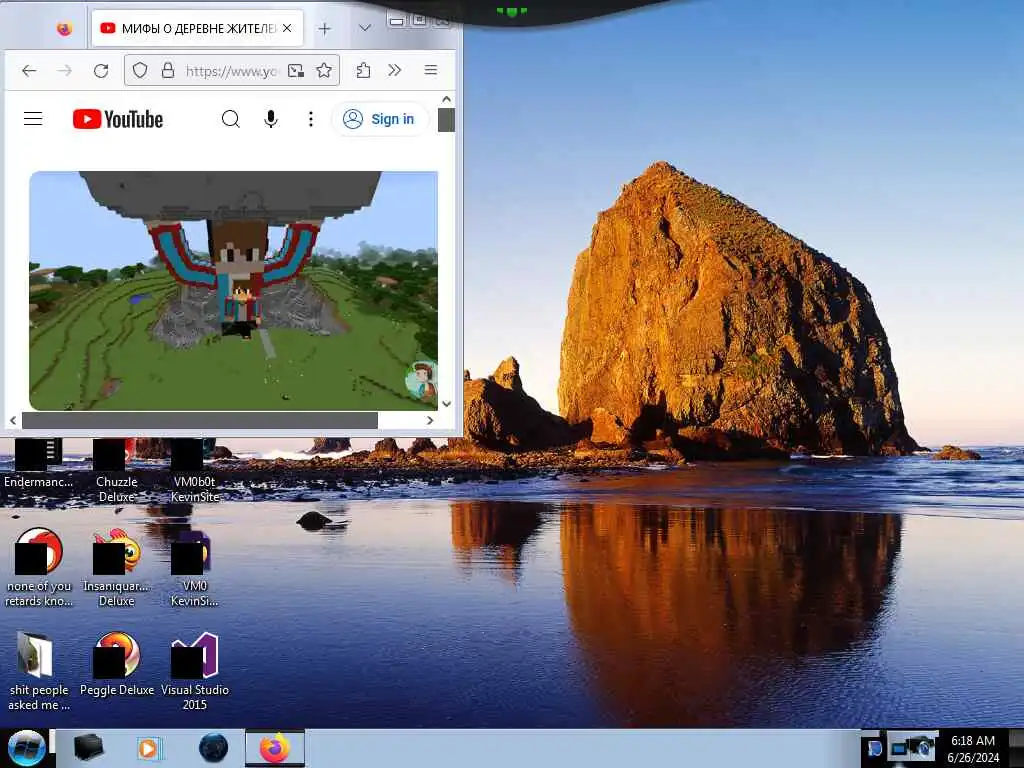Viewport: 1024px width, 768px height.
Task: Click the Sign in button
Action: tap(379, 119)
